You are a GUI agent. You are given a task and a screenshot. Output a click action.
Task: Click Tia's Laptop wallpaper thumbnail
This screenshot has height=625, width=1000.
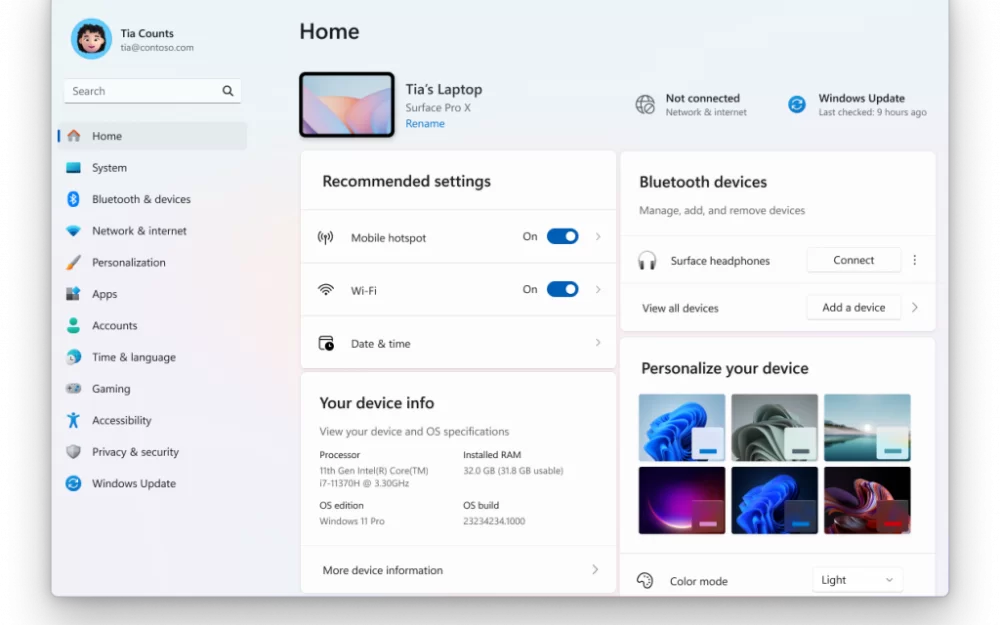click(347, 105)
